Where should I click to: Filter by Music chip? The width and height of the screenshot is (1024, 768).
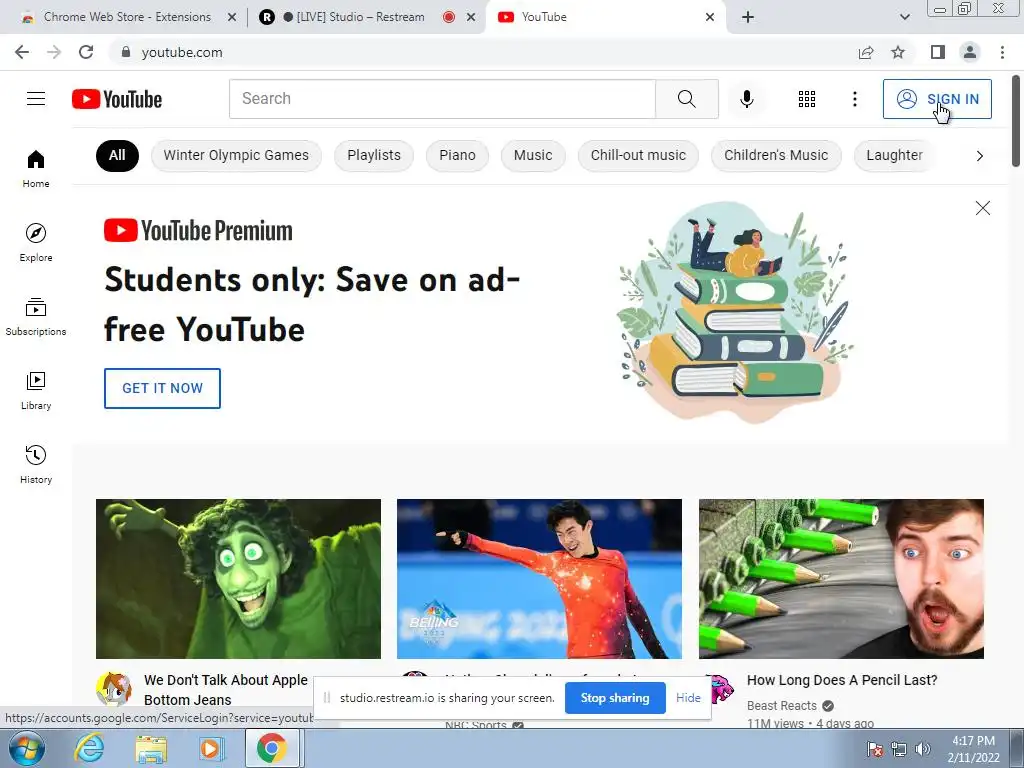[x=533, y=155]
